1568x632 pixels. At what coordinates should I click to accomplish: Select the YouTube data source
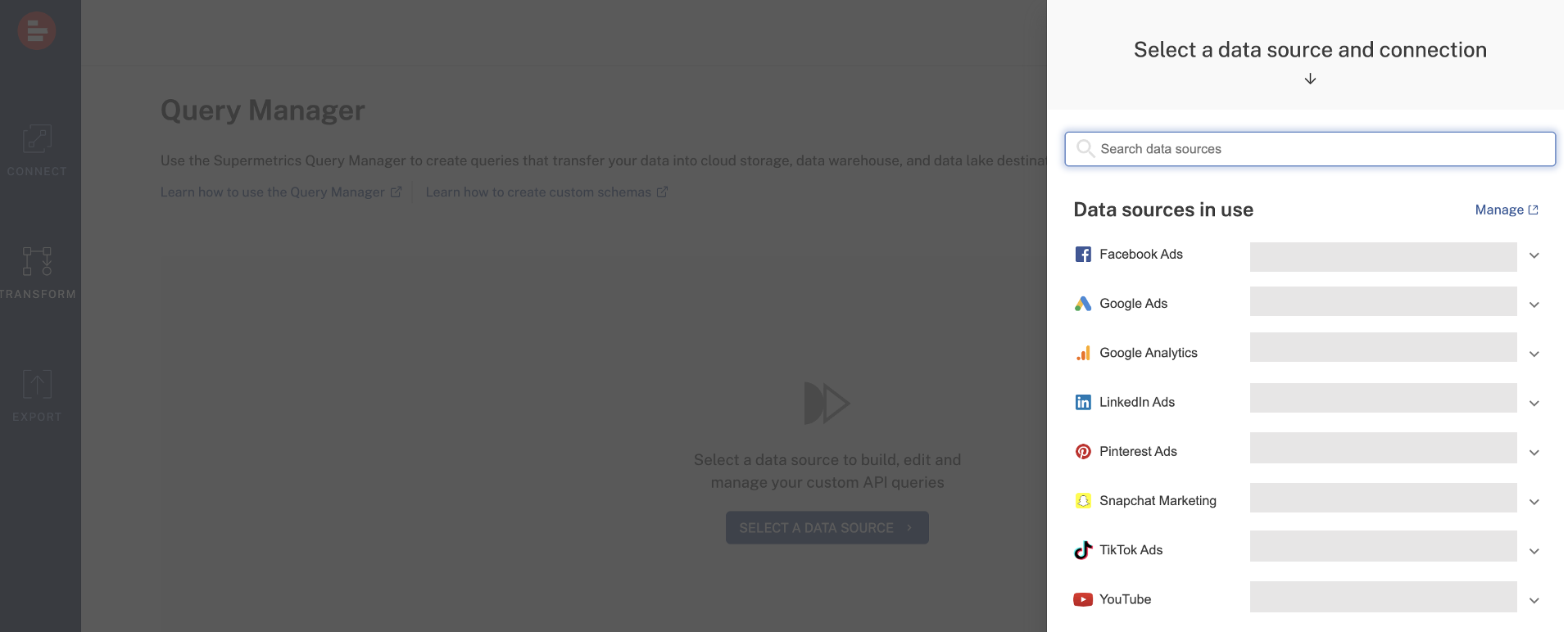pyautogui.click(x=1125, y=599)
